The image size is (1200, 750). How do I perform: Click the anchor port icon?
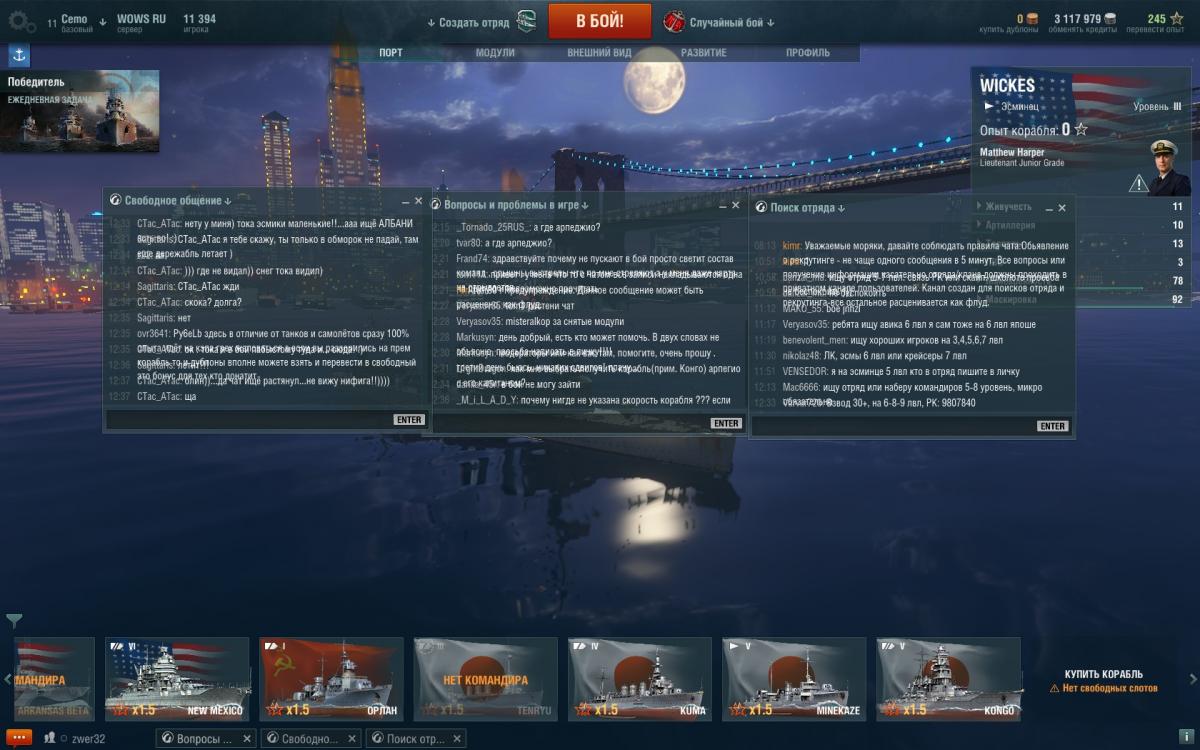click(19, 54)
